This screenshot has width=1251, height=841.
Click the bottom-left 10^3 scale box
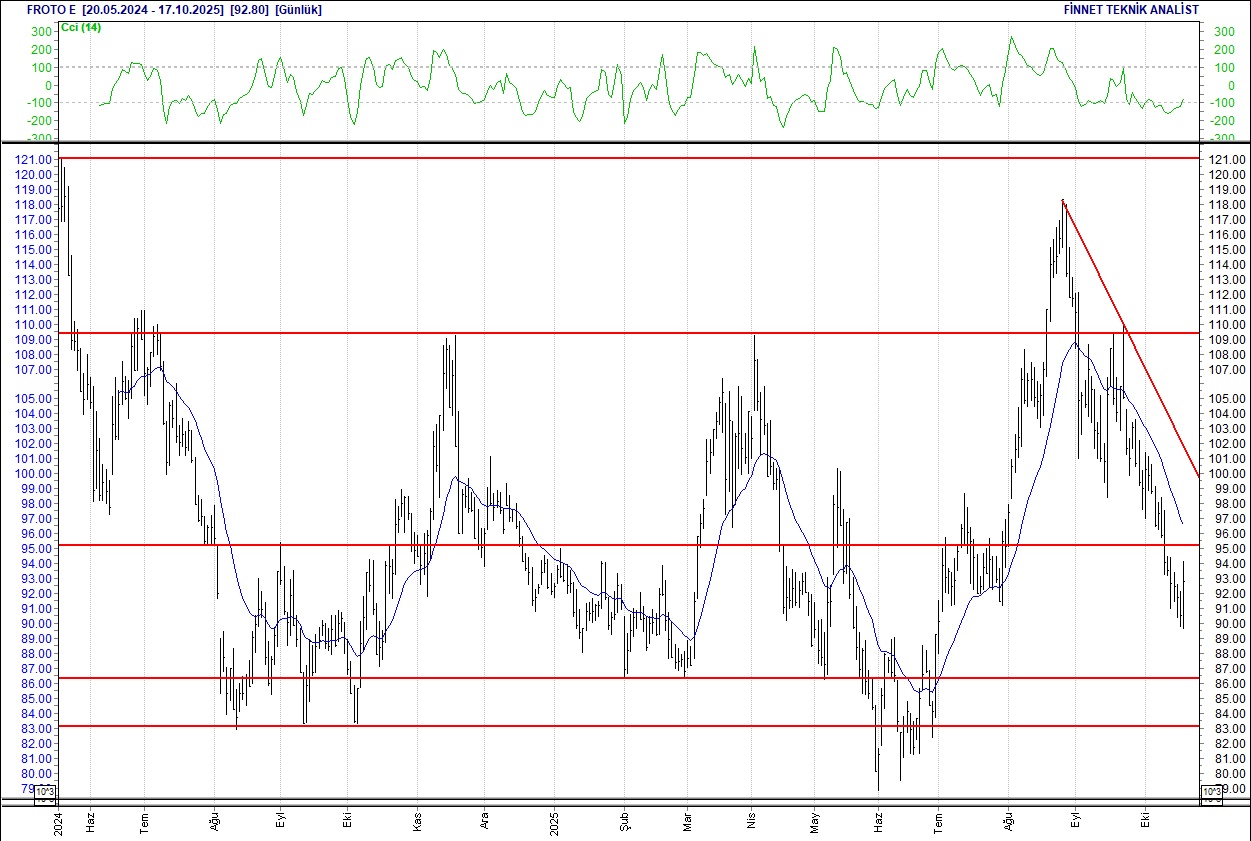pos(46,794)
